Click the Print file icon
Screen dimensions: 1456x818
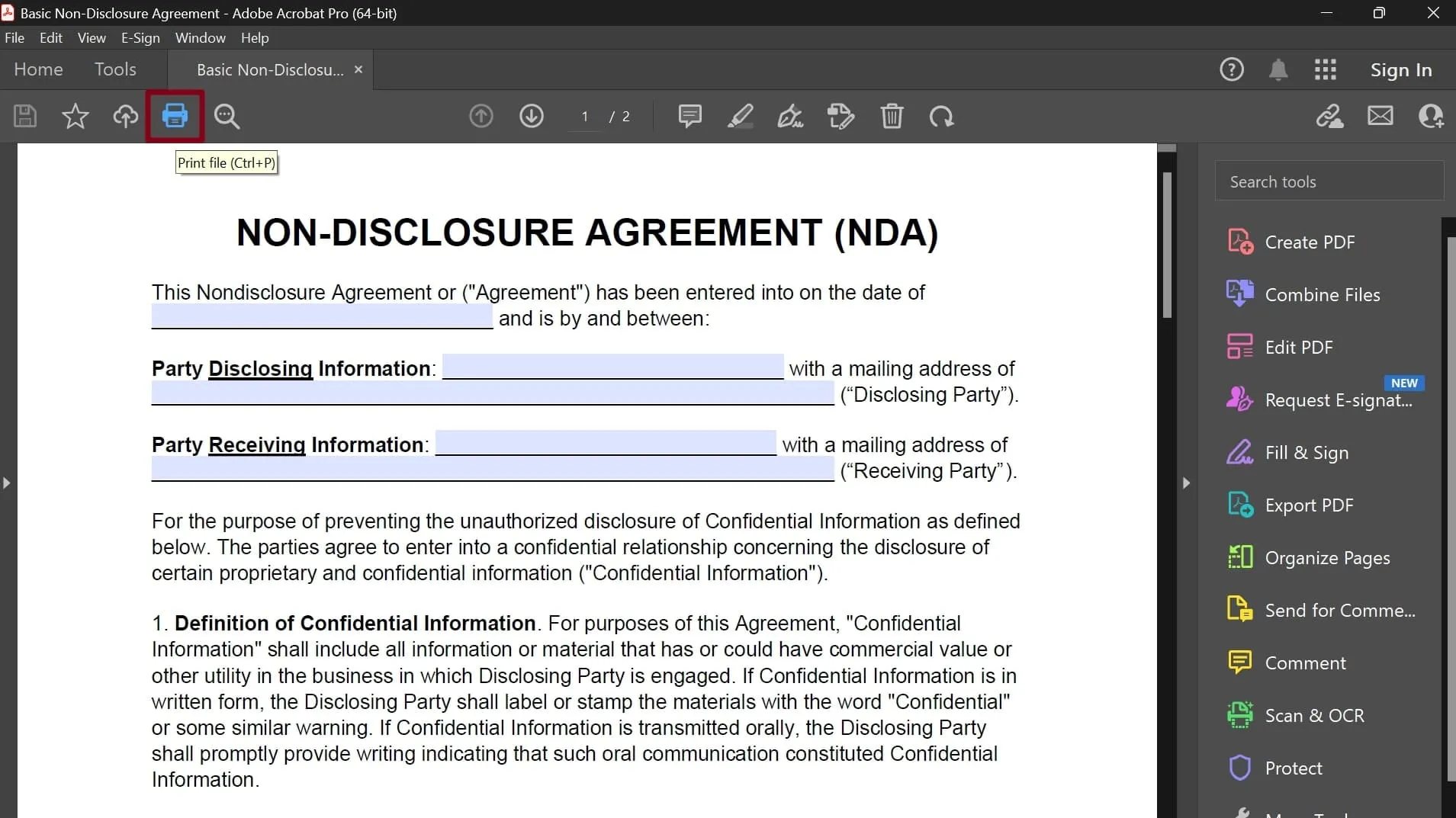[175, 116]
